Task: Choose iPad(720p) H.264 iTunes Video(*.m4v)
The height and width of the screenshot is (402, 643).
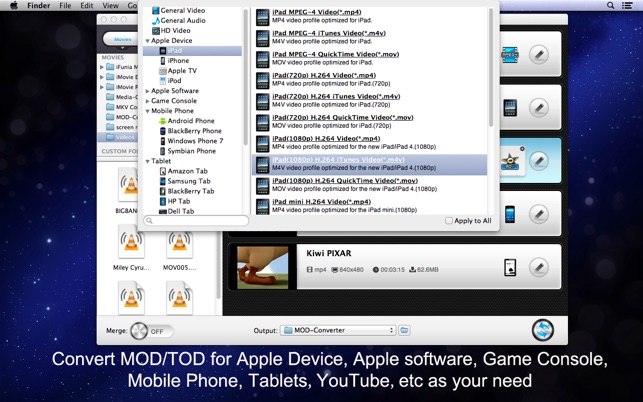Action: (369, 100)
